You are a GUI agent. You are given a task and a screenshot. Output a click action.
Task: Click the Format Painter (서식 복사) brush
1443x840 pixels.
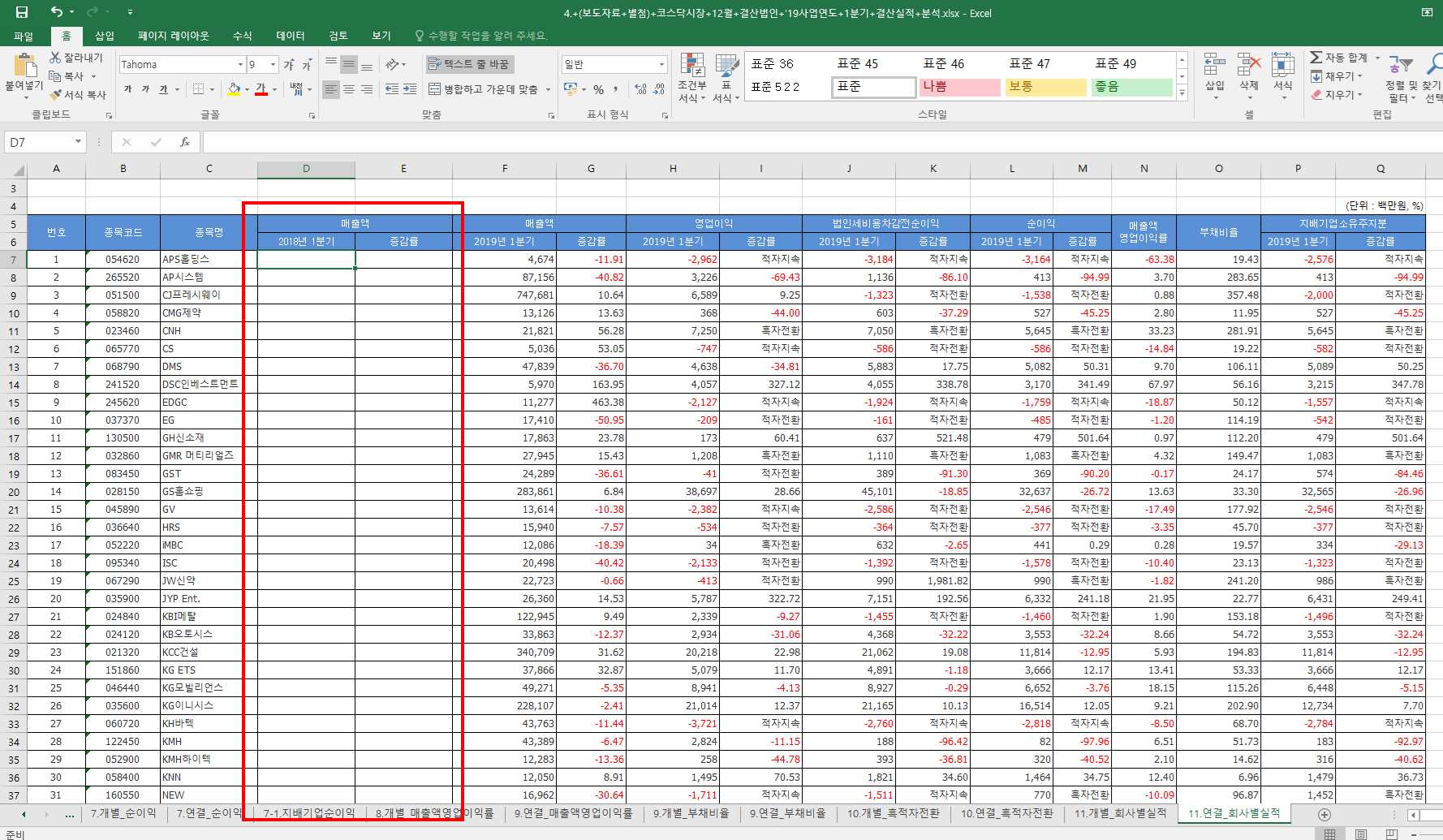pyautogui.click(x=55, y=94)
